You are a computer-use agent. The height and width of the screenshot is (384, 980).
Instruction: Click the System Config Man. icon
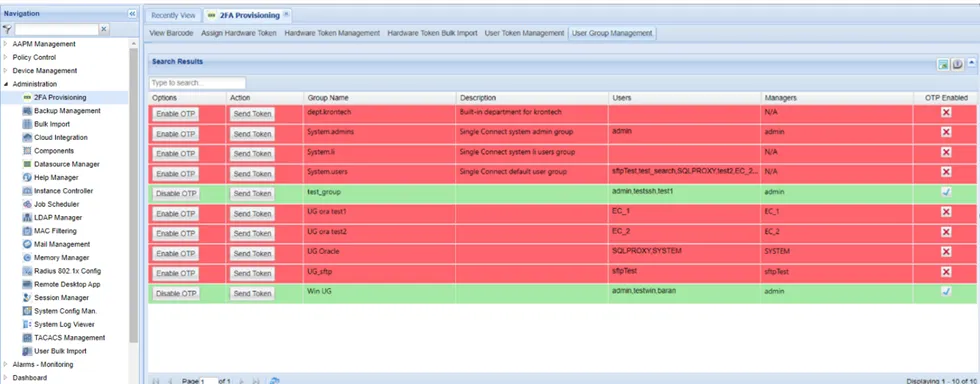pyautogui.click(x=27, y=311)
